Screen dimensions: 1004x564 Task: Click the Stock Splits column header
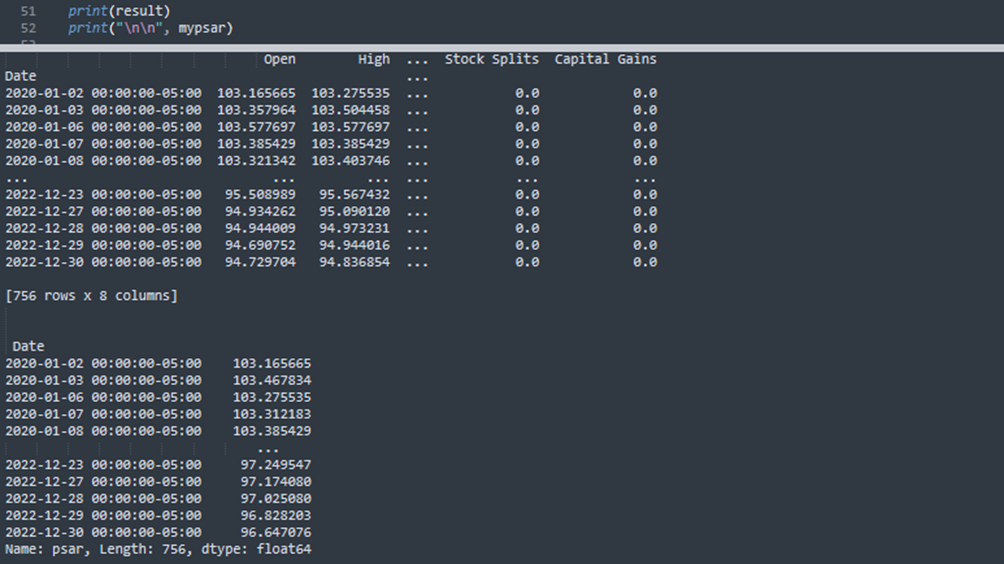[491, 59]
